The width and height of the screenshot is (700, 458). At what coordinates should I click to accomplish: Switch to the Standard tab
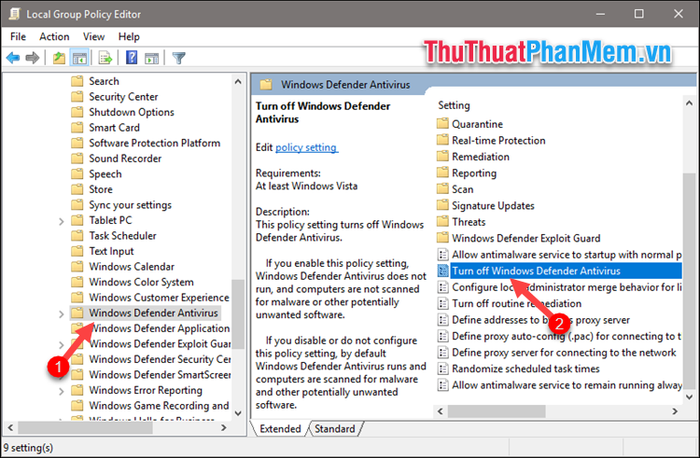pos(334,429)
